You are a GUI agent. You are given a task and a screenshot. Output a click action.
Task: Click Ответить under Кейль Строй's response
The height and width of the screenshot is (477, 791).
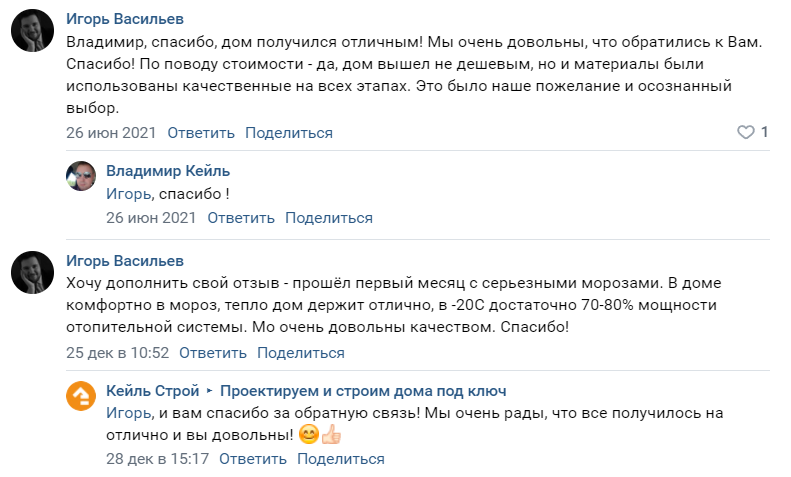coord(253,458)
